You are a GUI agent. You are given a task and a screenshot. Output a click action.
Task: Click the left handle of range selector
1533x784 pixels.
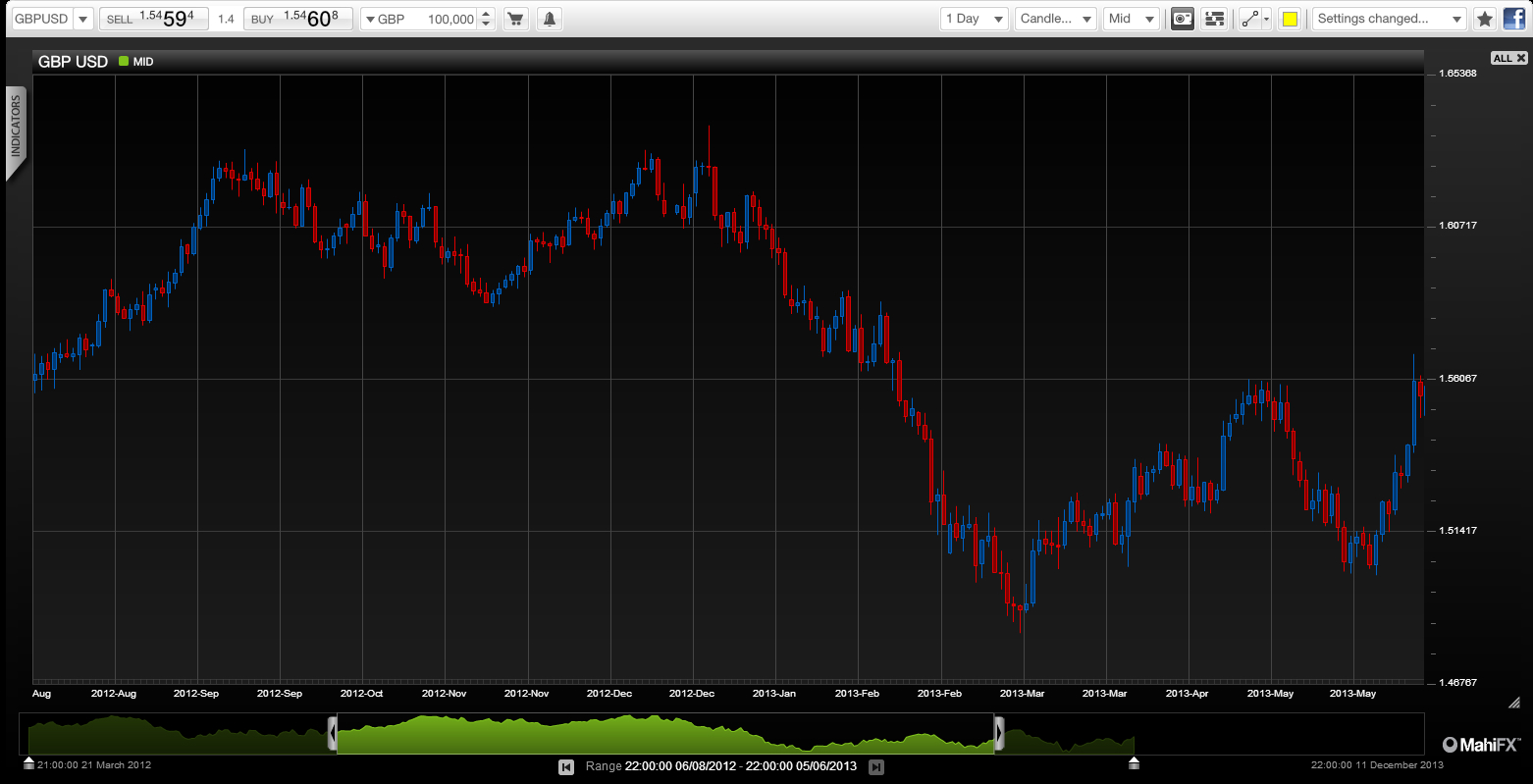click(x=333, y=733)
